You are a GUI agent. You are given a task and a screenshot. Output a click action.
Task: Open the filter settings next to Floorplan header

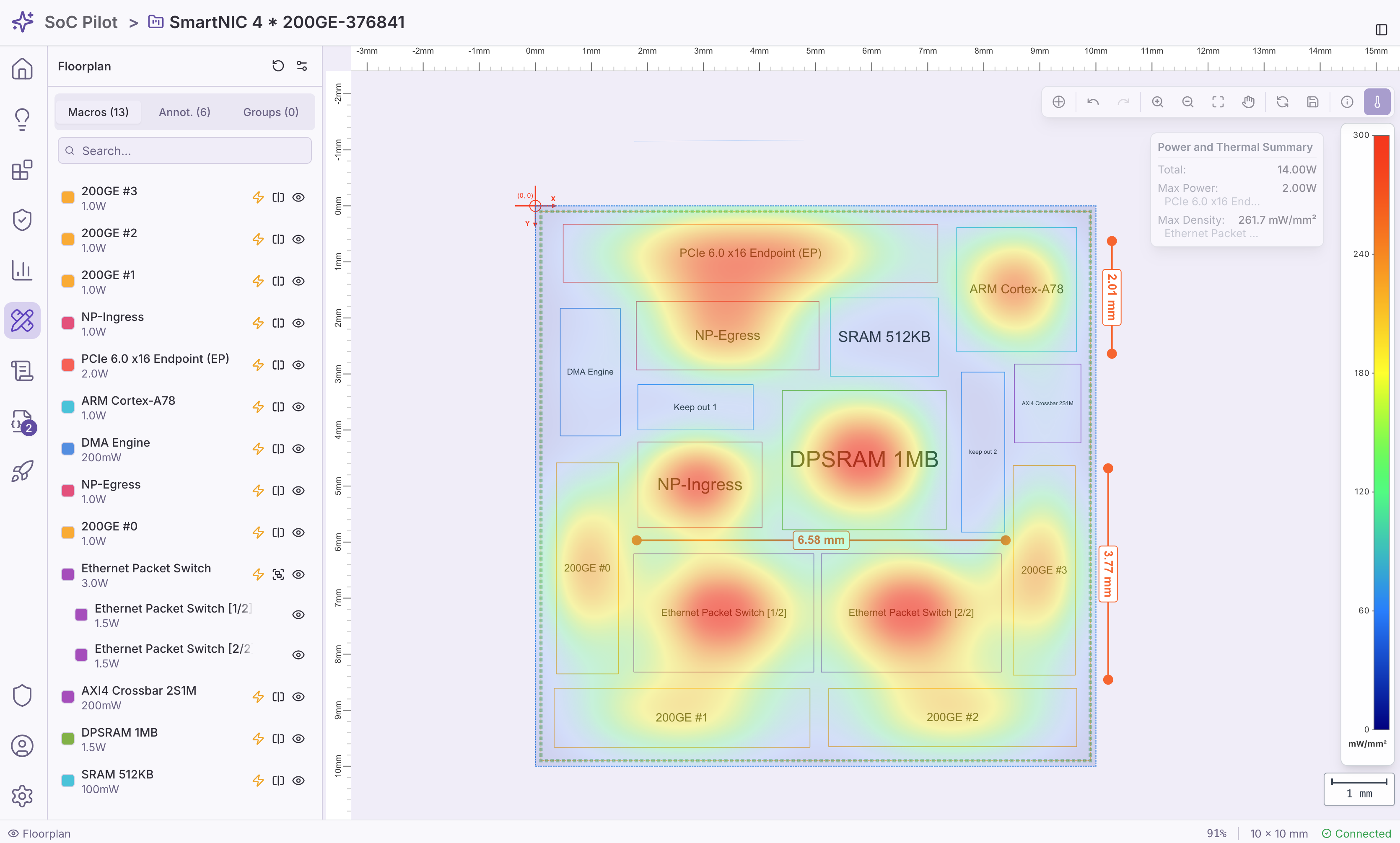[x=302, y=66]
